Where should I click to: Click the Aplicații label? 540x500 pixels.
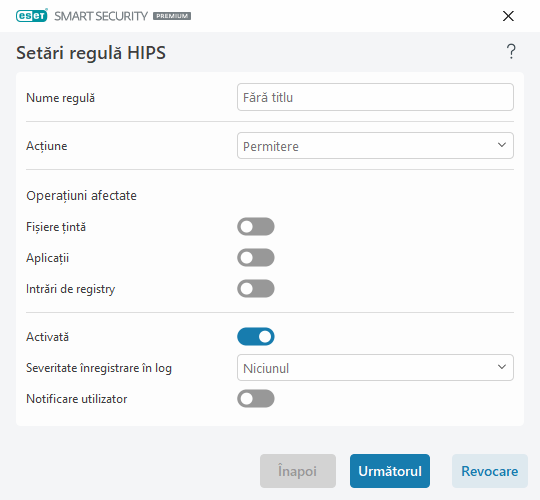[48, 258]
